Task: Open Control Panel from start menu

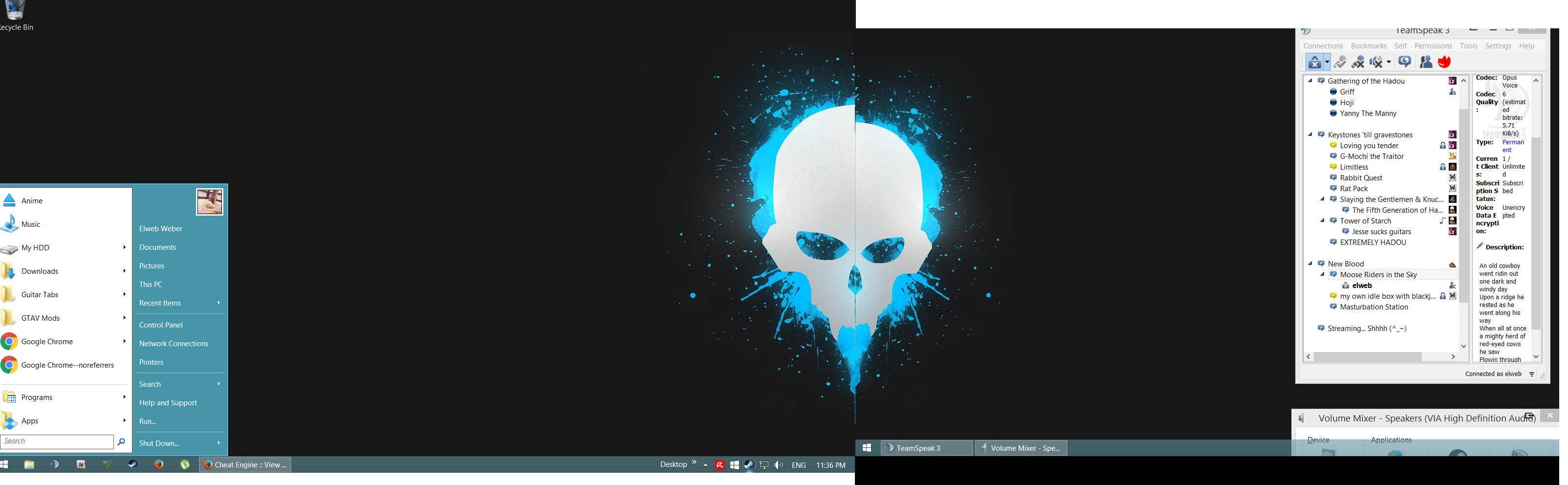Action: (x=161, y=326)
